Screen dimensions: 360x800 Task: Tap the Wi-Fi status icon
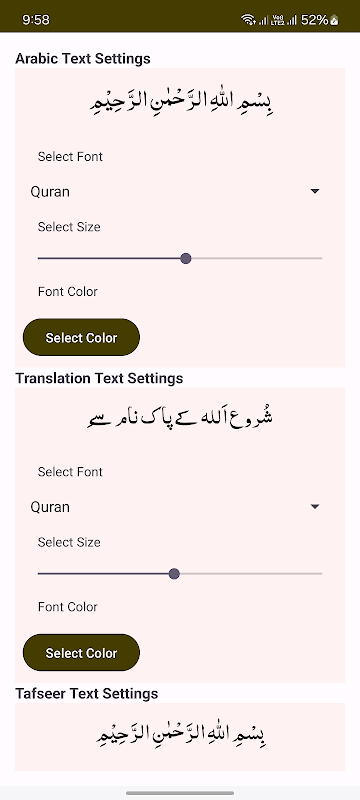coord(248,20)
